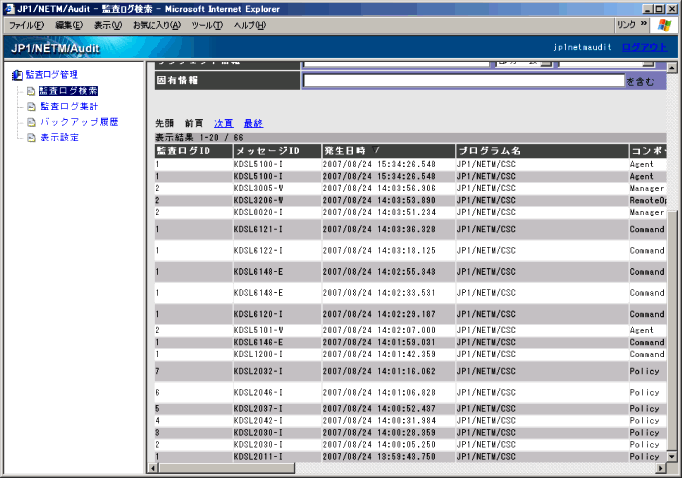Open the ファイル menu

pyautogui.click(x=26, y=24)
